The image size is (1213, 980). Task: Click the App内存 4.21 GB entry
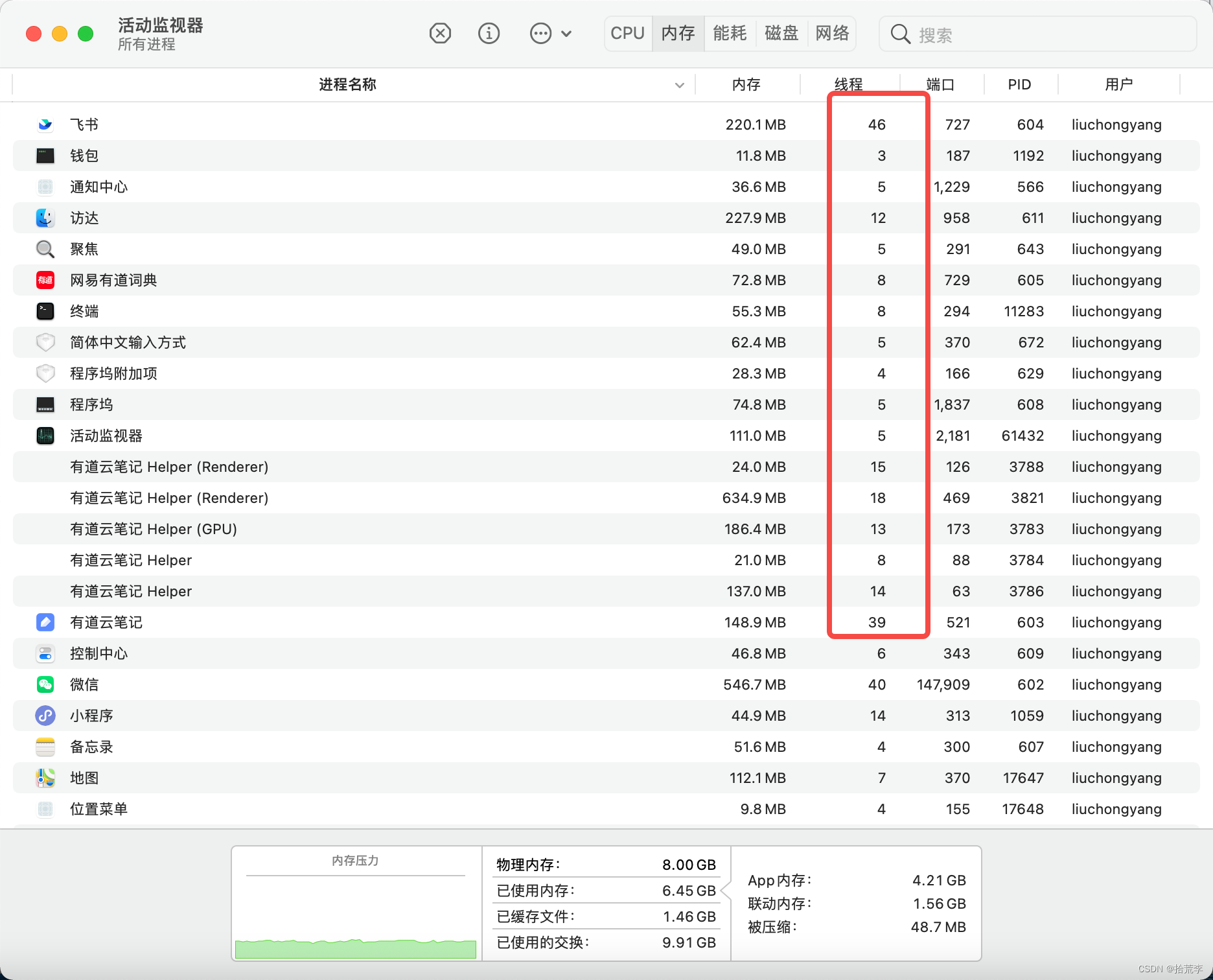coord(857,880)
